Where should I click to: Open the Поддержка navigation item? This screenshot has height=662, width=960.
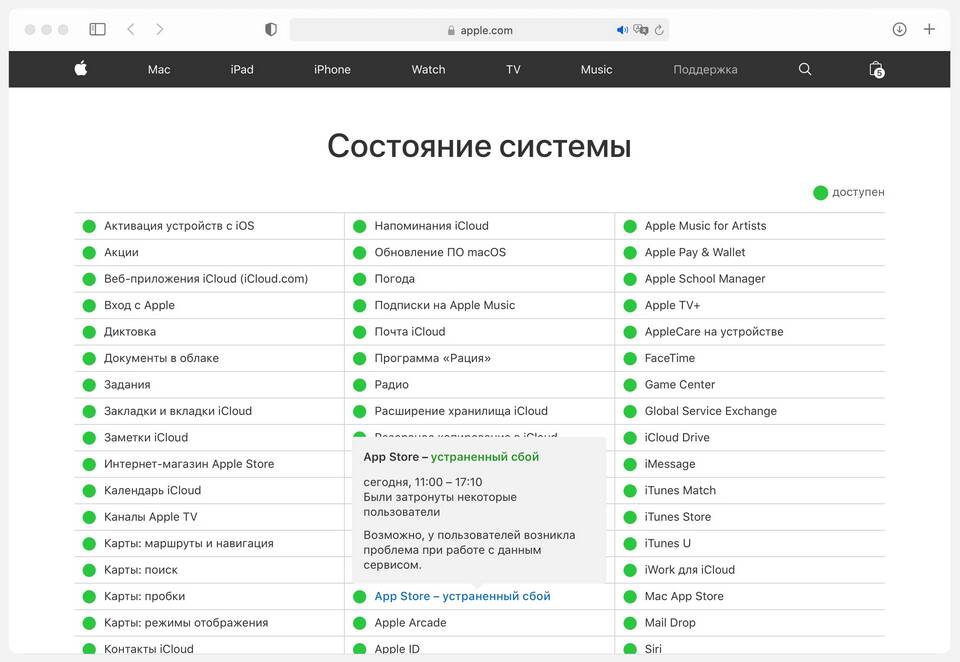point(705,69)
